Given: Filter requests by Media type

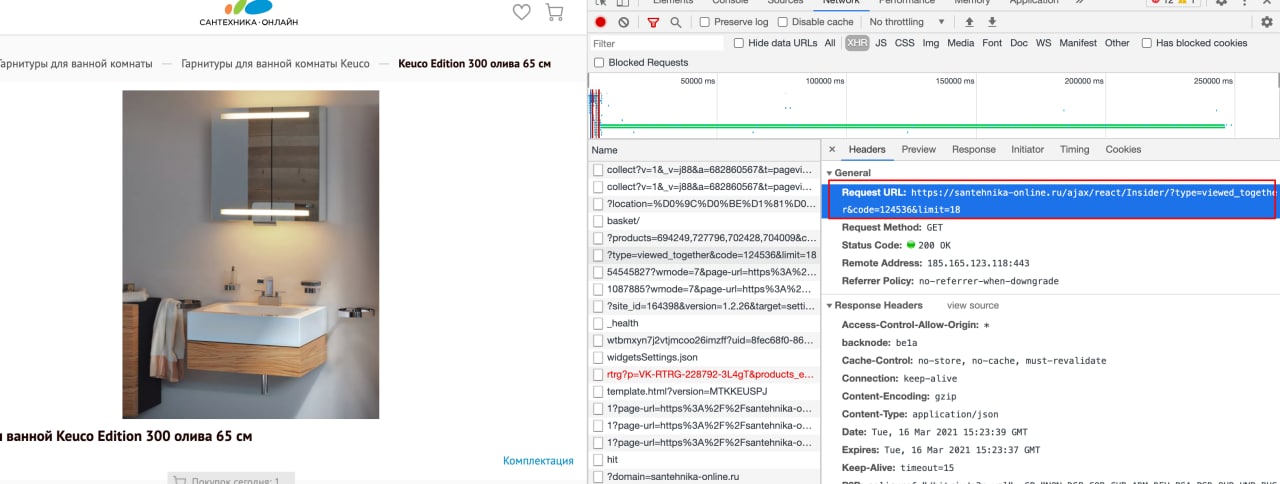Looking at the screenshot, I should 961,43.
